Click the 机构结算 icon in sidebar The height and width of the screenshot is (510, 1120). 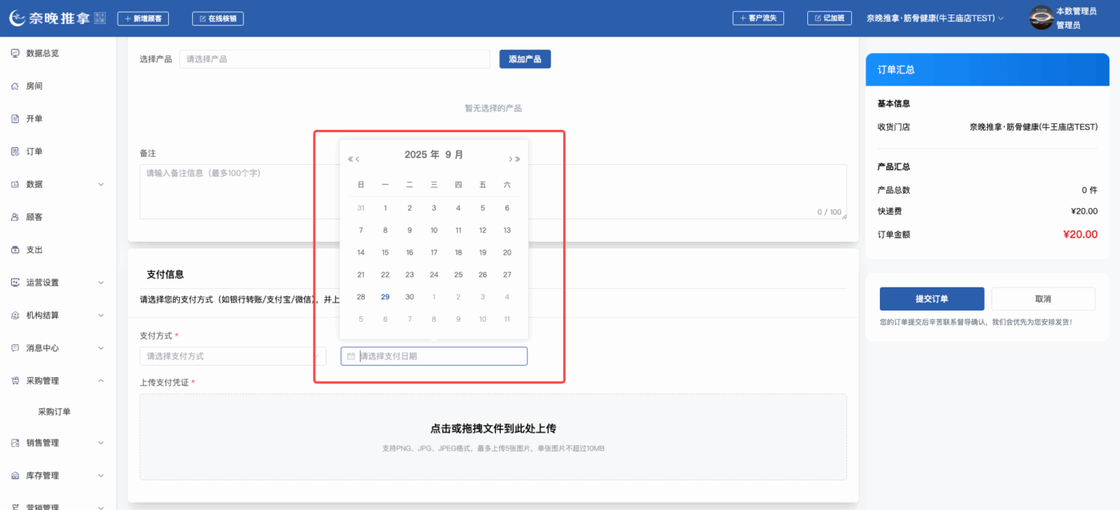point(15,316)
